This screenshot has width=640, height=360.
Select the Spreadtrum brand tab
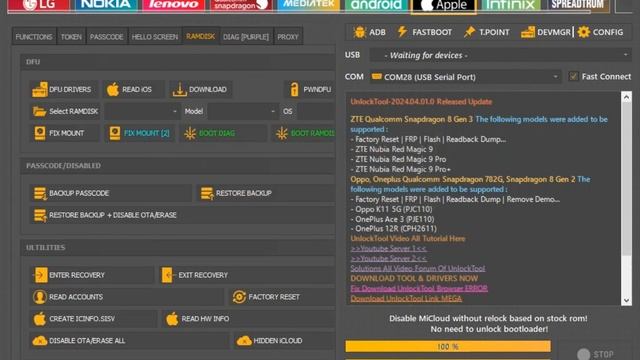[577, 5]
